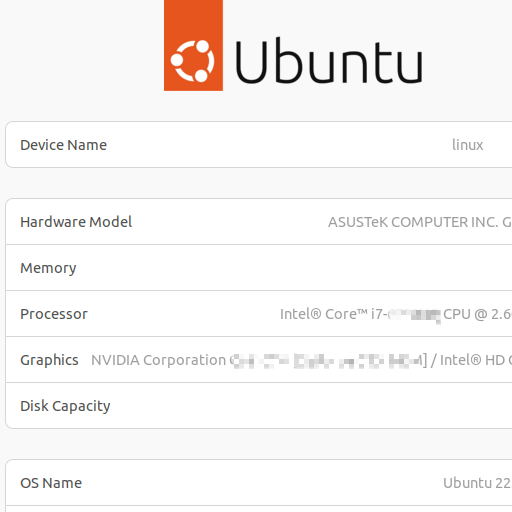Image resolution: width=512 pixels, height=512 pixels.
Task: Select the ASUSTeK COMPUTER INC. value
Action: coord(420,222)
